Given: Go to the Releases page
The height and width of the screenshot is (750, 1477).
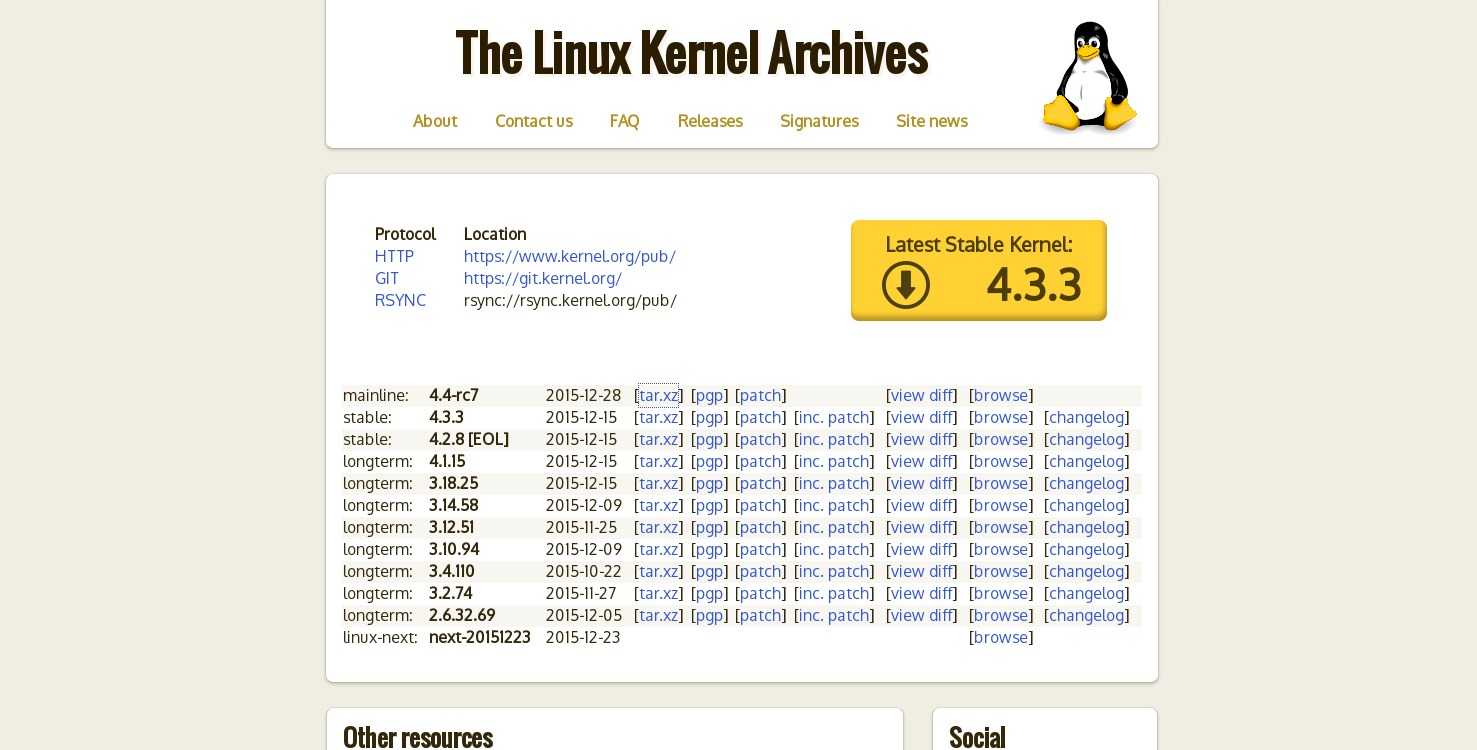Looking at the screenshot, I should 710,121.
